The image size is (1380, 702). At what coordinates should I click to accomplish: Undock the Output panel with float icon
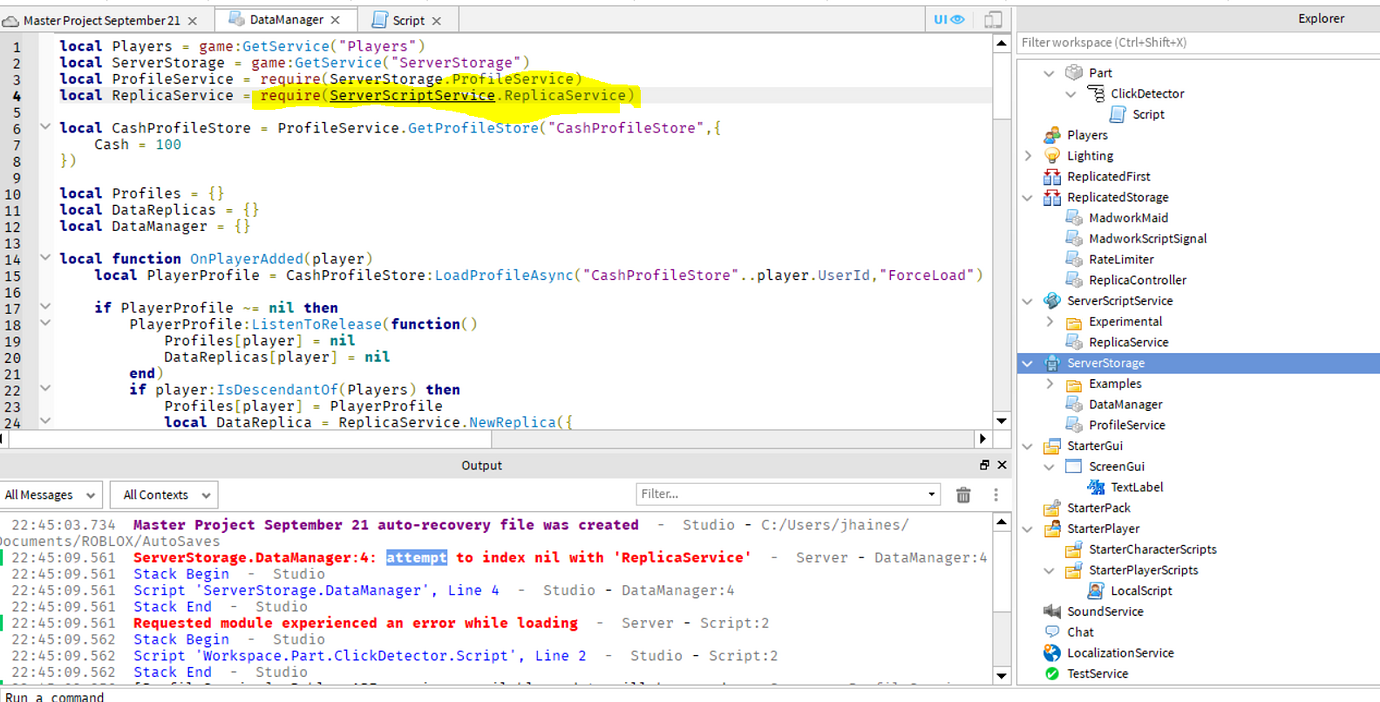point(984,465)
